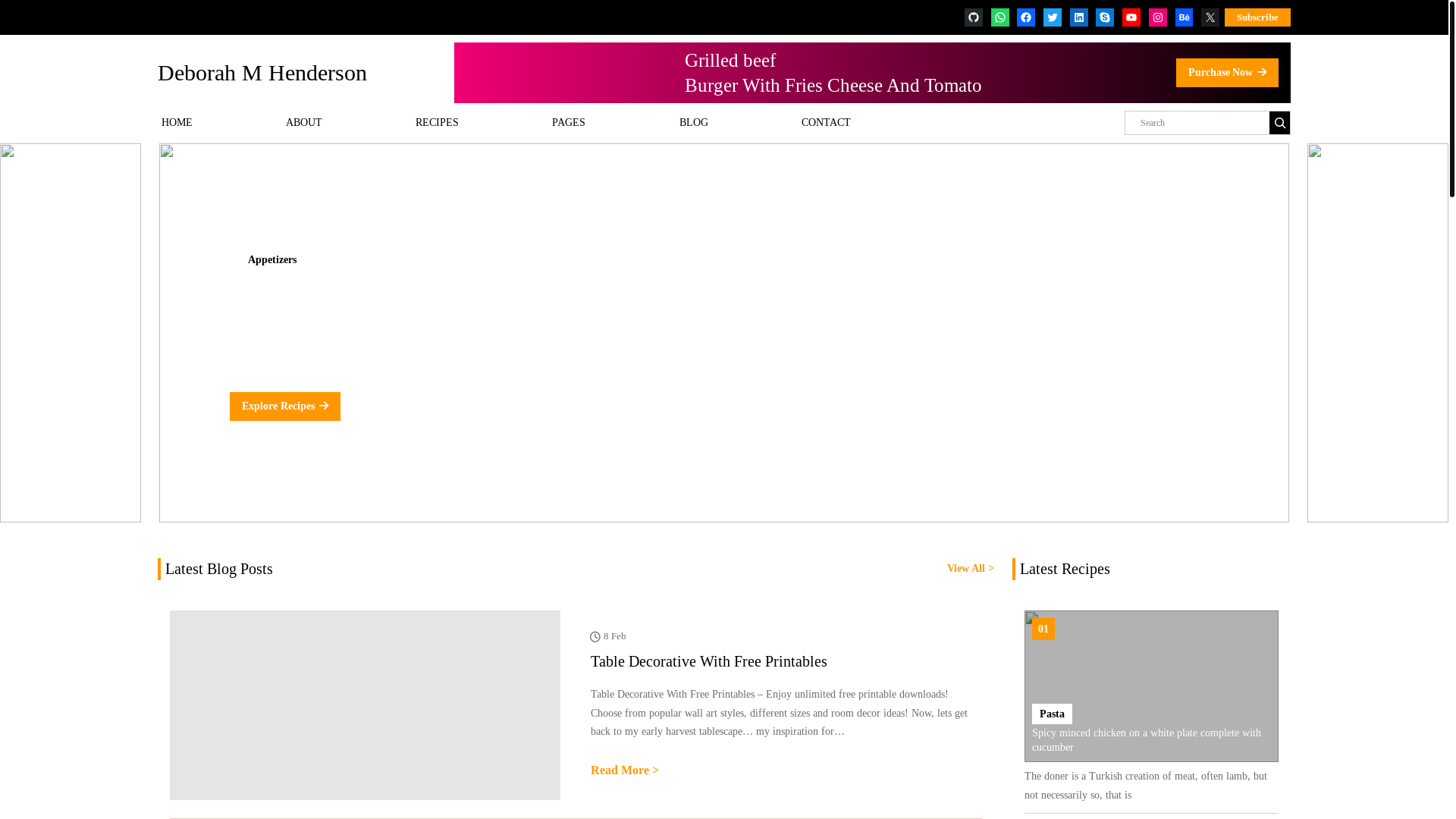Click the next slide image on right
The height and width of the screenshot is (819, 1456).
coord(1378,333)
